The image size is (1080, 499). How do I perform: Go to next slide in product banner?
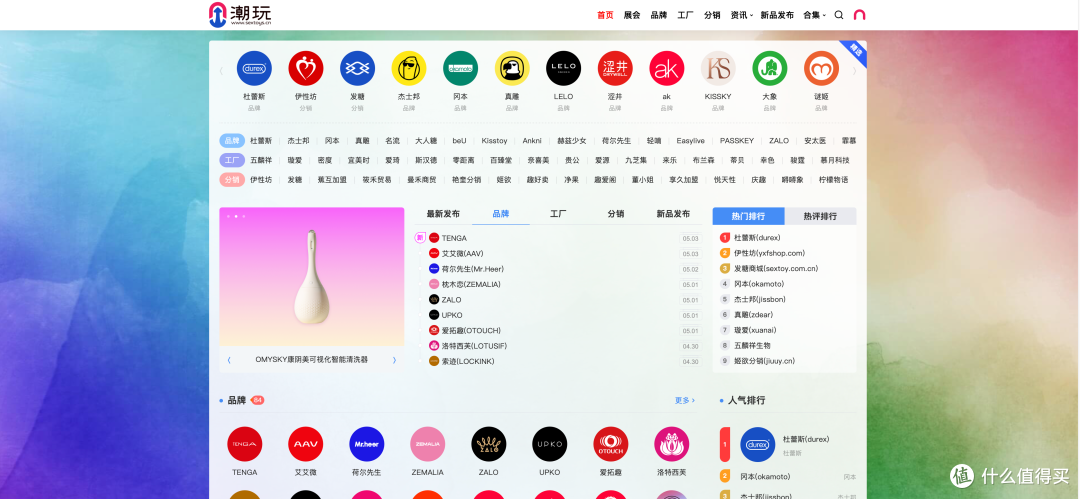point(395,360)
